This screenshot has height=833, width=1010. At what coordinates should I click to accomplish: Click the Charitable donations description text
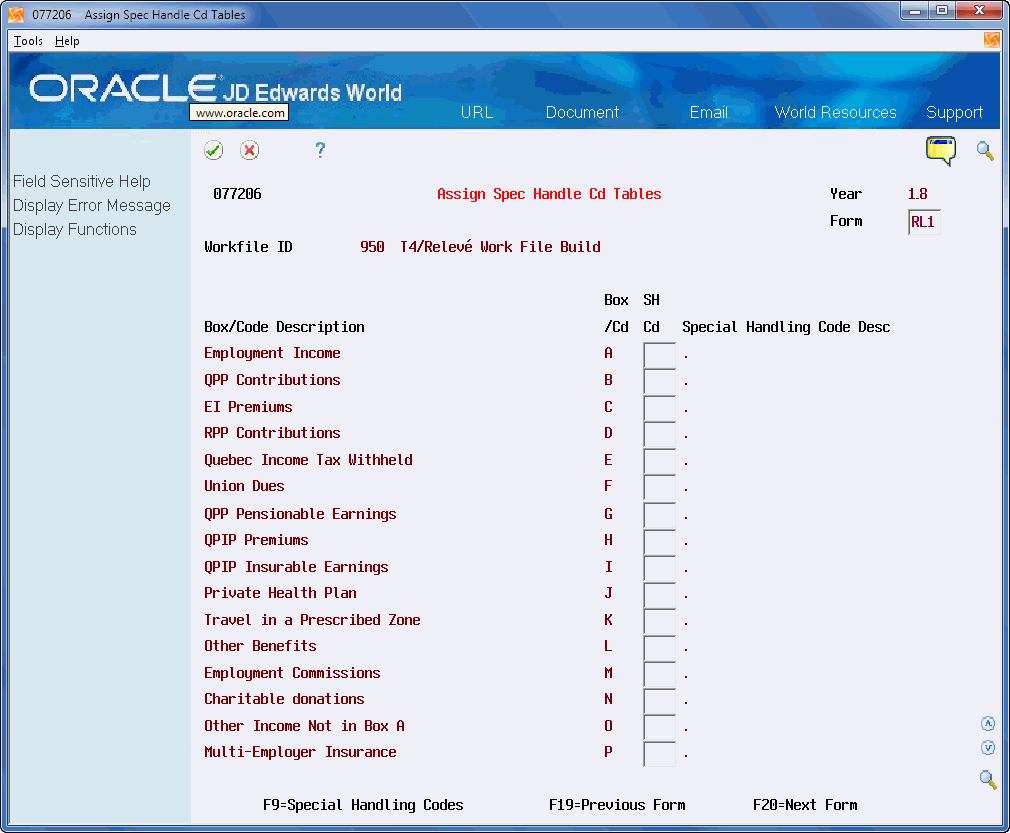[283, 699]
